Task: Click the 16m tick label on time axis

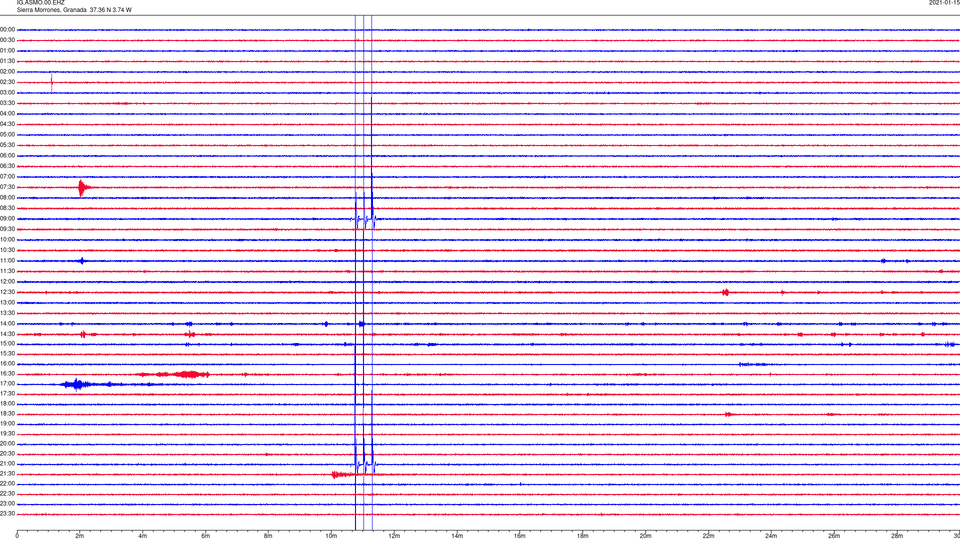Action: pos(520,536)
